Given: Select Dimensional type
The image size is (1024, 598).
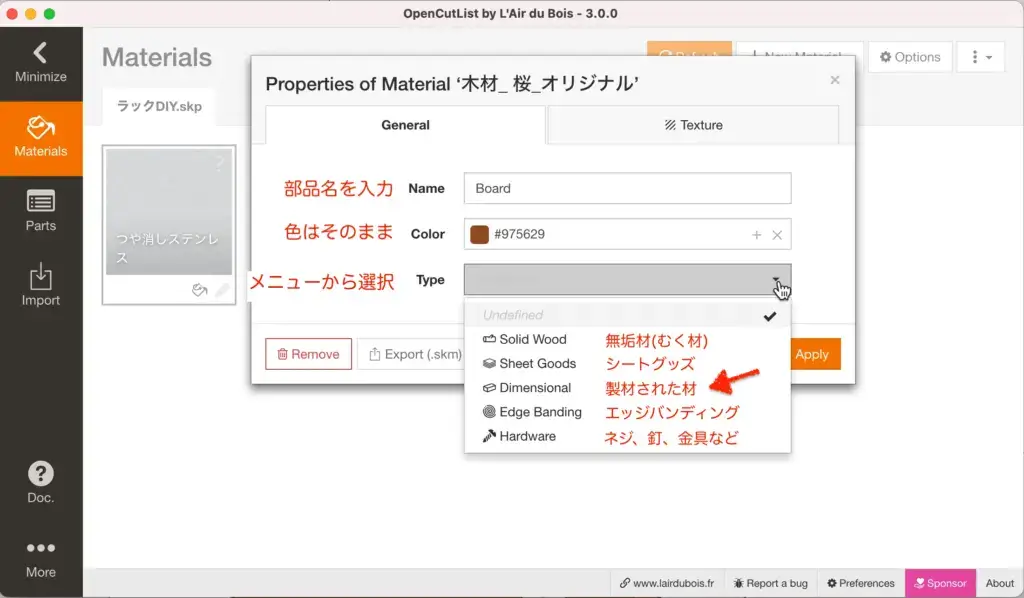Looking at the screenshot, I should coord(627,388).
